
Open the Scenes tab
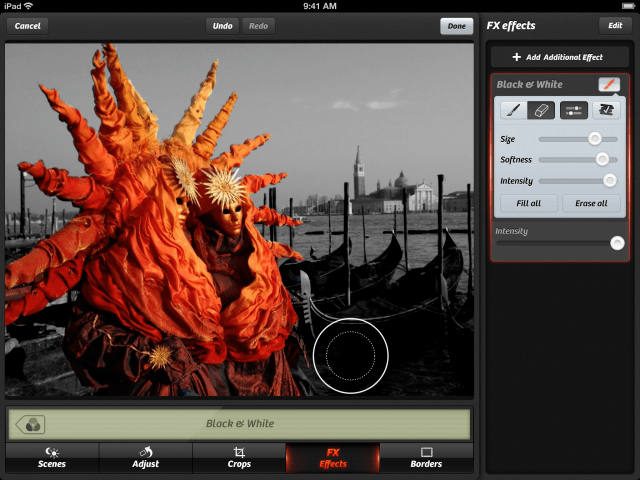(x=52, y=458)
